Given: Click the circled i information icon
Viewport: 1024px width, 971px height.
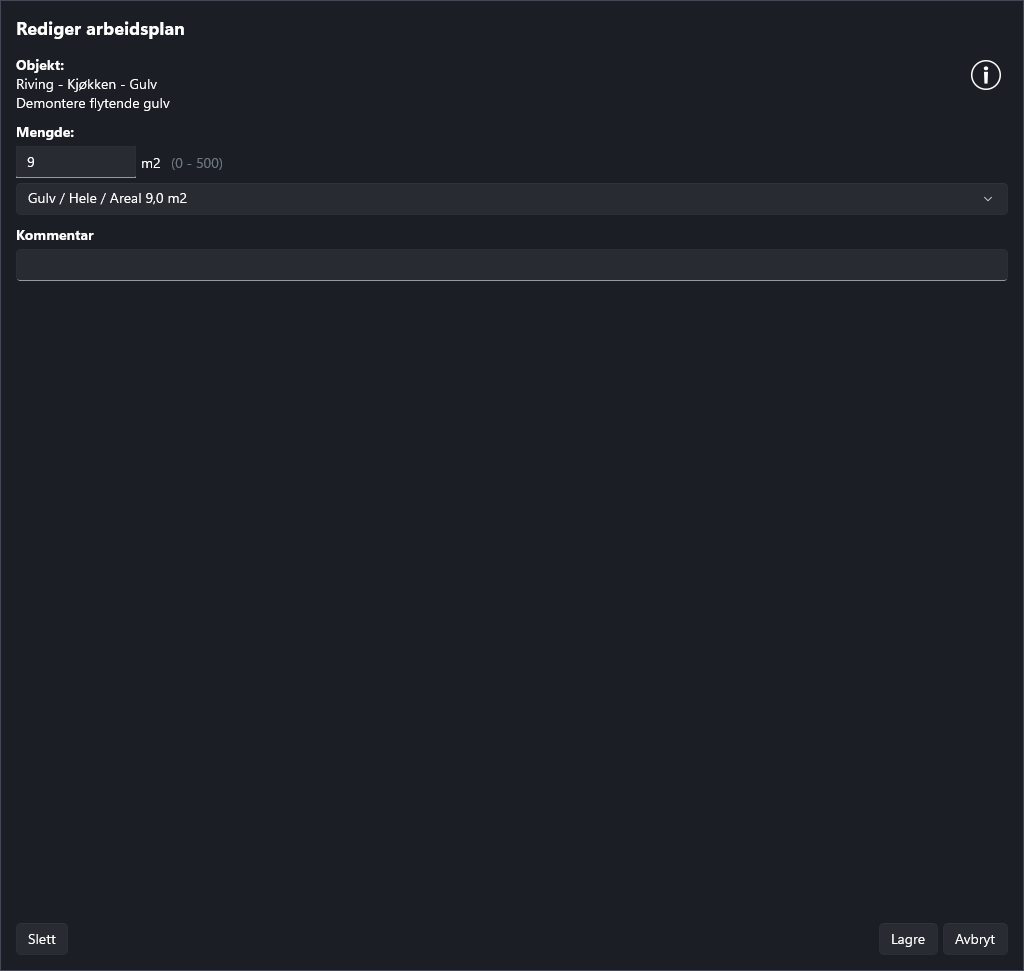Looking at the screenshot, I should pos(985,75).
